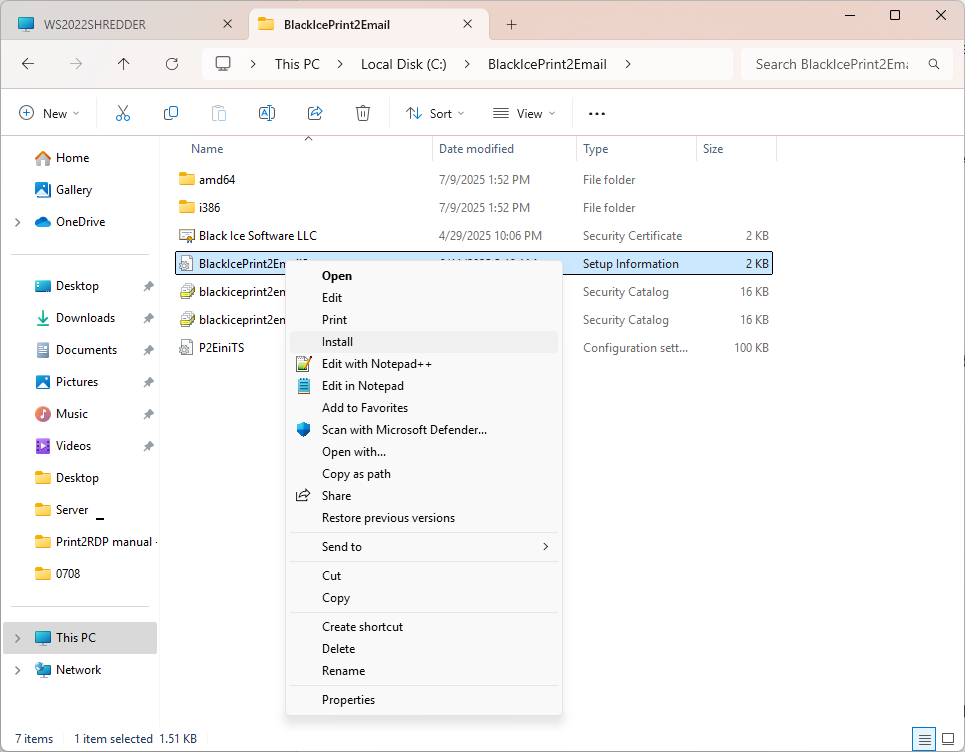This screenshot has width=965, height=752.
Task: Click the Copy icon in toolbar
Action: click(171, 114)
